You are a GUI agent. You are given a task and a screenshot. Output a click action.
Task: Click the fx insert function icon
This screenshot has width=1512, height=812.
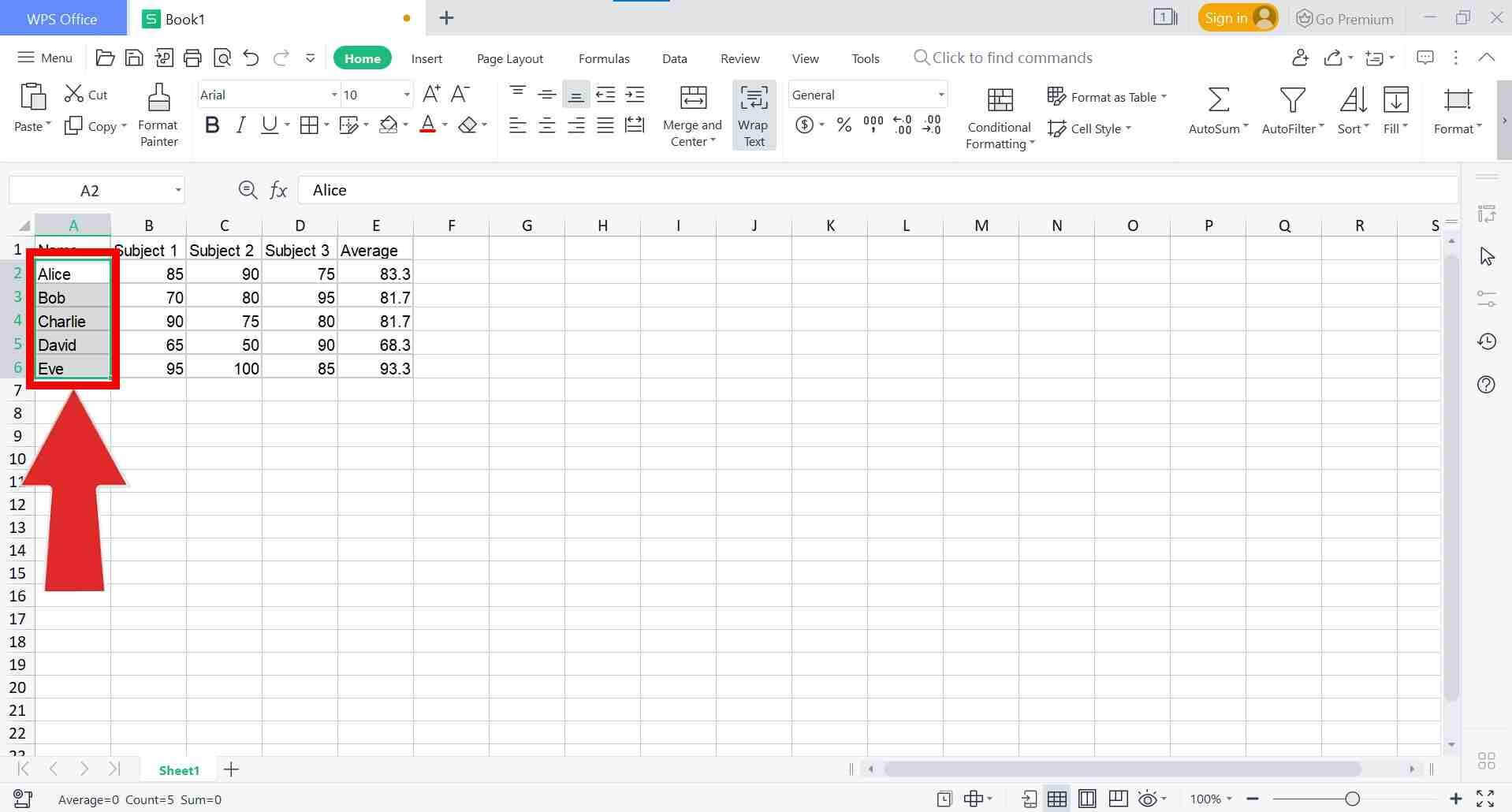point(277,189)
